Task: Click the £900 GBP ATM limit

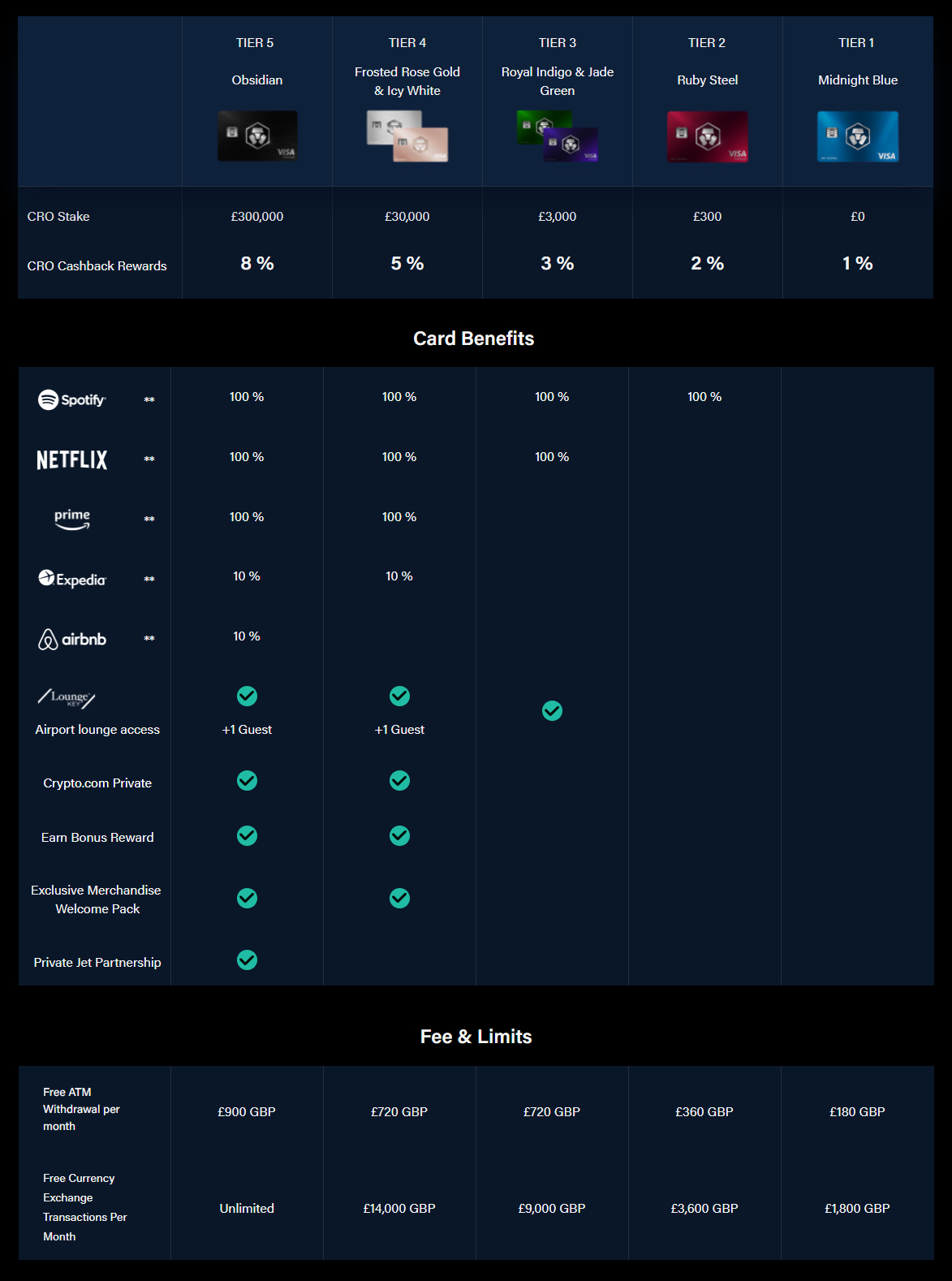Action: pos(247,1112)
